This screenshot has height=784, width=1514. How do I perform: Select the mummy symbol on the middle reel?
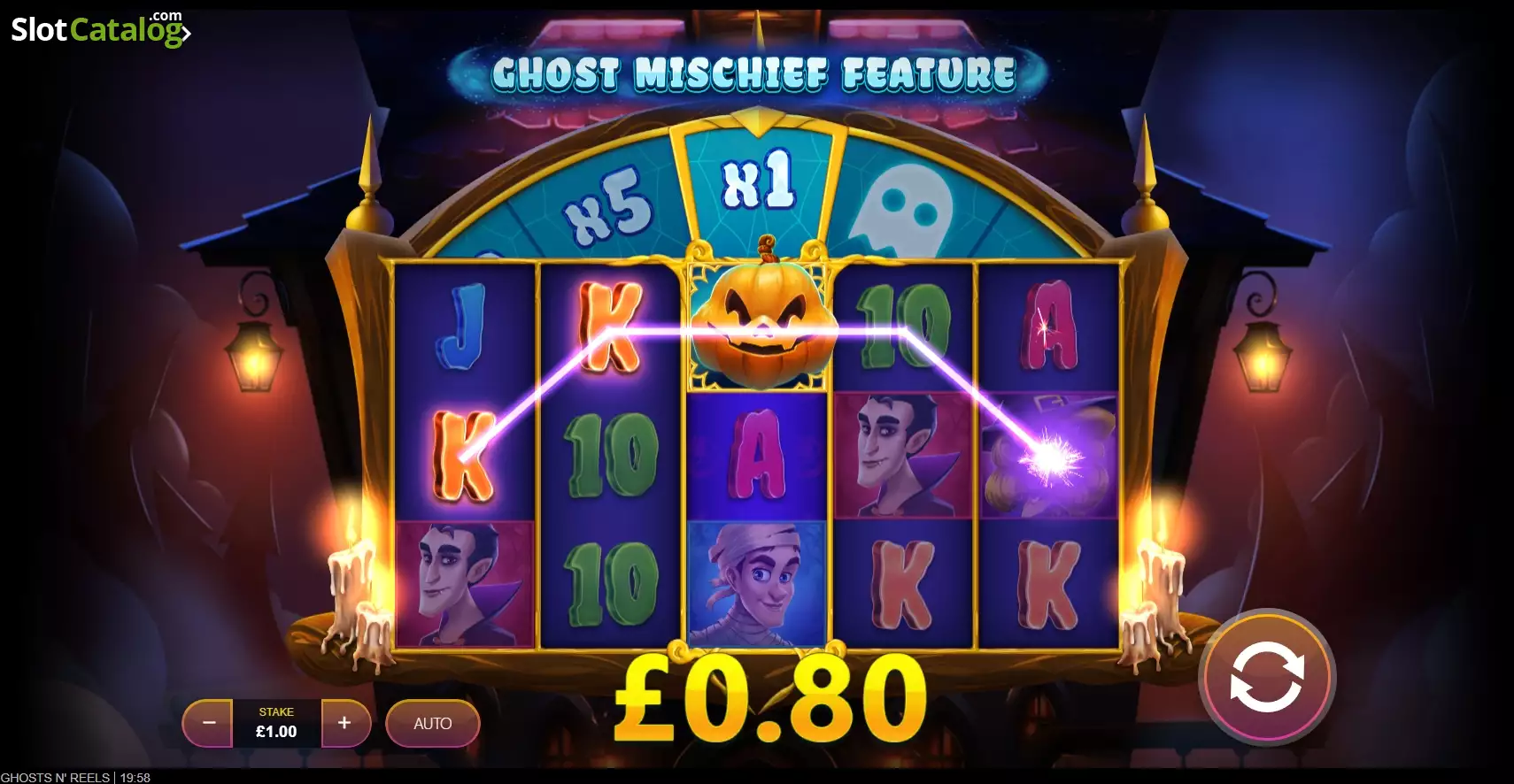click(x=758, y=582)
